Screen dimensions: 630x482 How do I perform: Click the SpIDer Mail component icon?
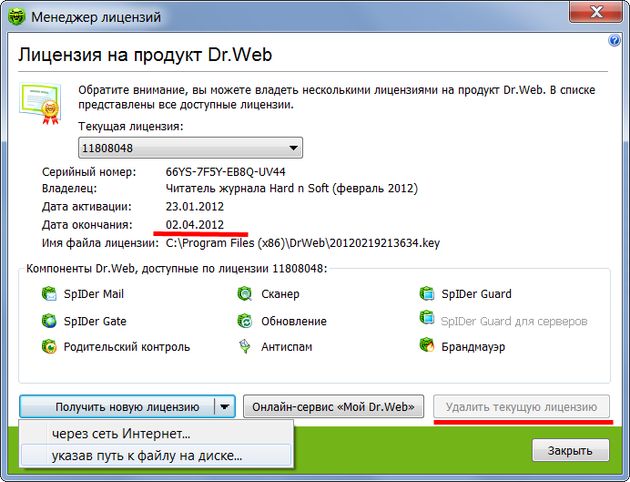click(x=49, y=294)
